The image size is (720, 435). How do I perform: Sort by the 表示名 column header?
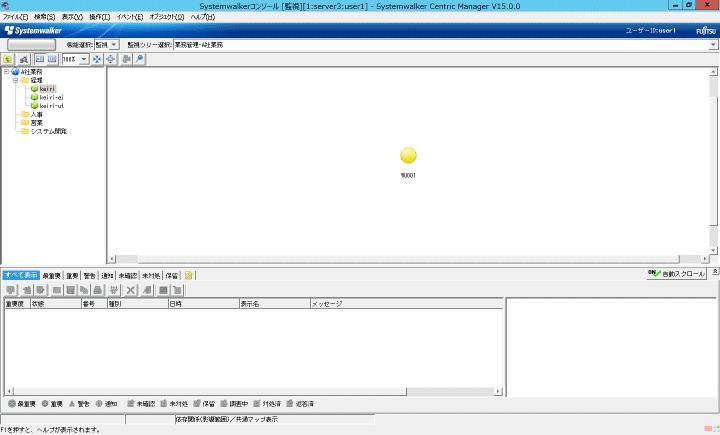pos(275,304)
